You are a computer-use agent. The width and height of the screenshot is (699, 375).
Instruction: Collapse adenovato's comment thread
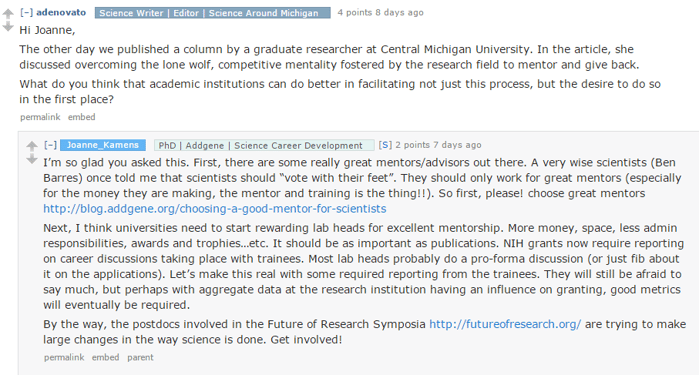[26, 12]
